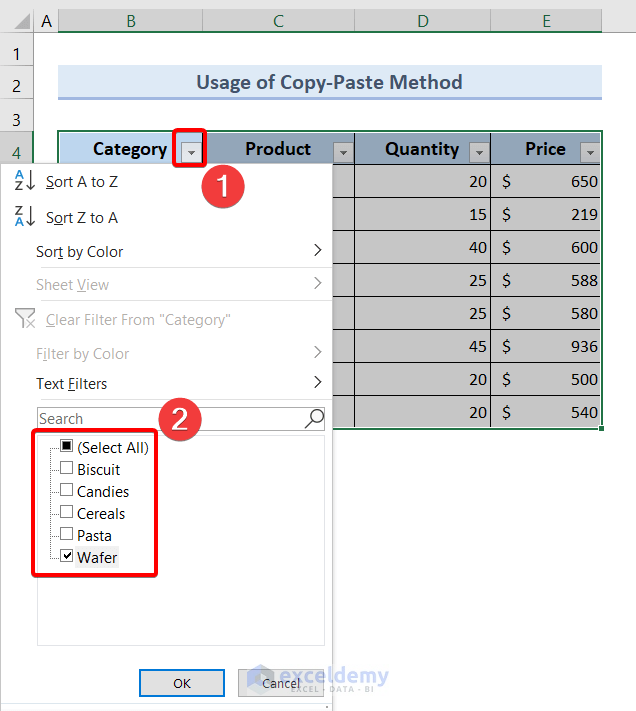Open the Product column filter dropdown
The image size is (636, 711).
coord(343,152)
